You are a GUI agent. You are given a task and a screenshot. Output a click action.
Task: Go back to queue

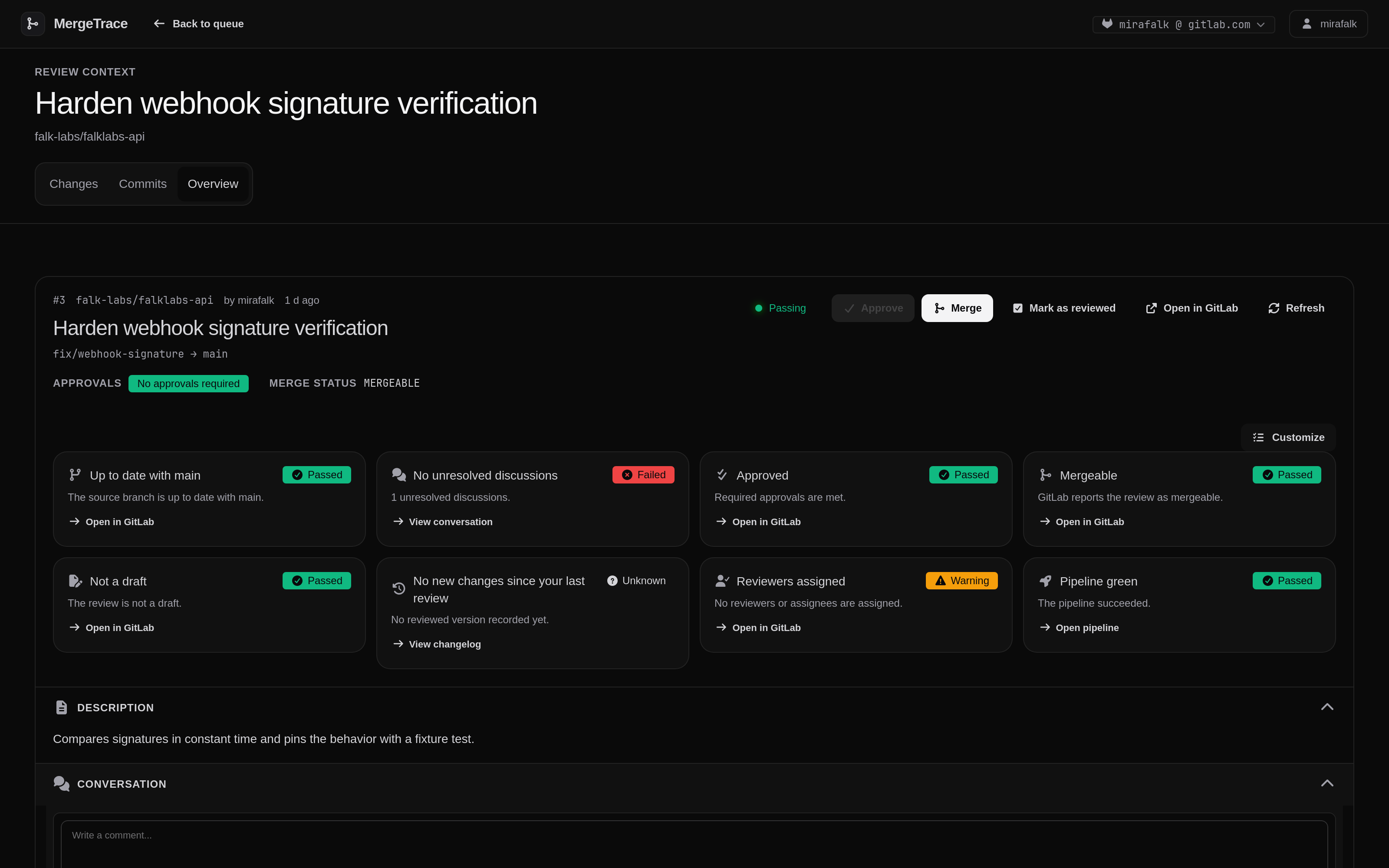199,23
